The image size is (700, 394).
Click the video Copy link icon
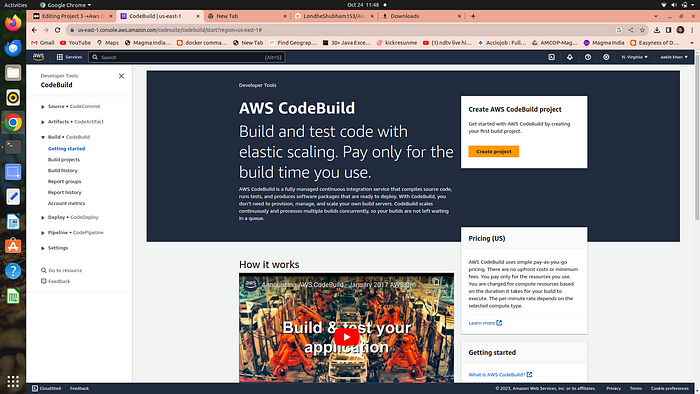click(435, 282)
